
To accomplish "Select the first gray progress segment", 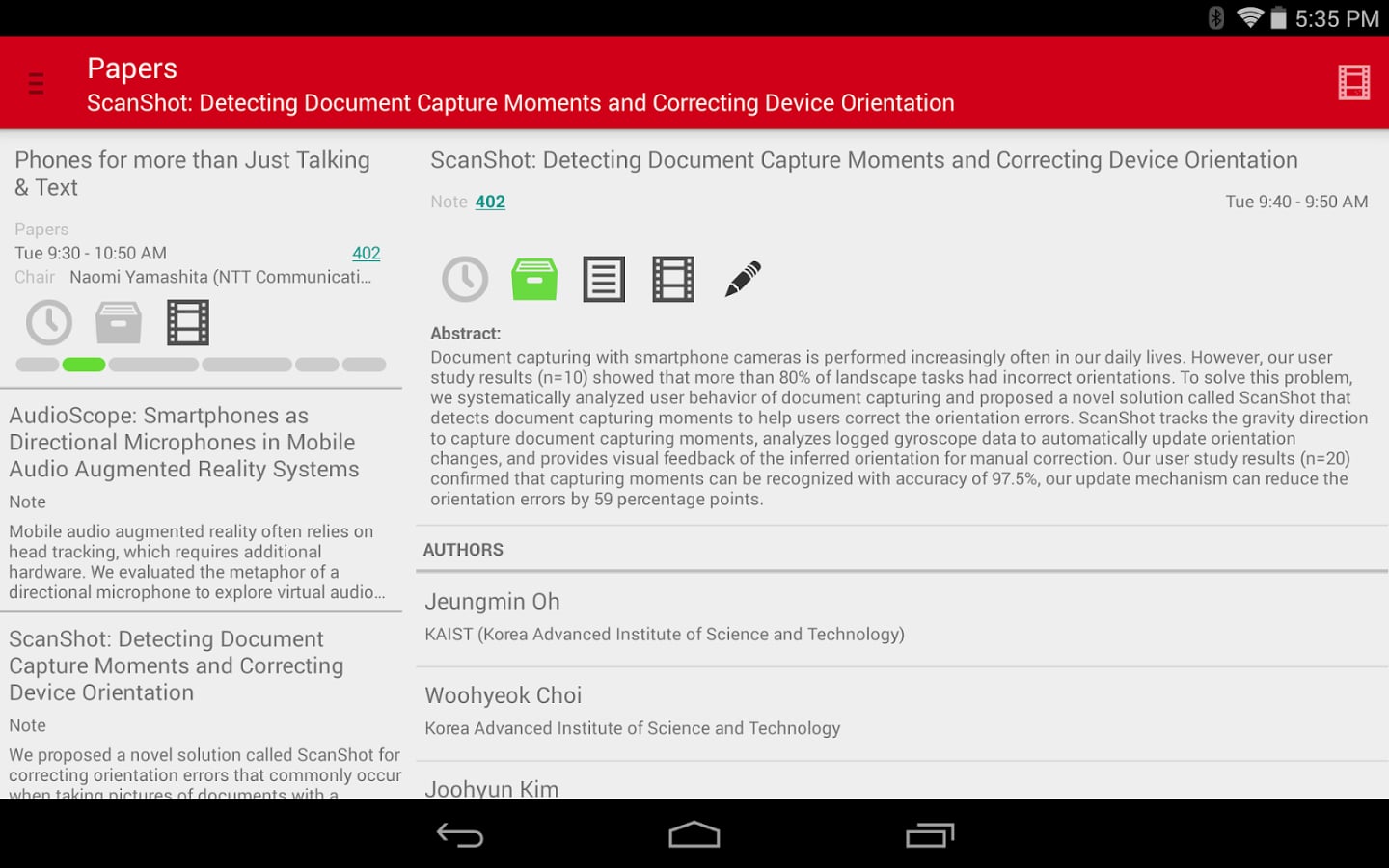I will click(x=38, y=365).
